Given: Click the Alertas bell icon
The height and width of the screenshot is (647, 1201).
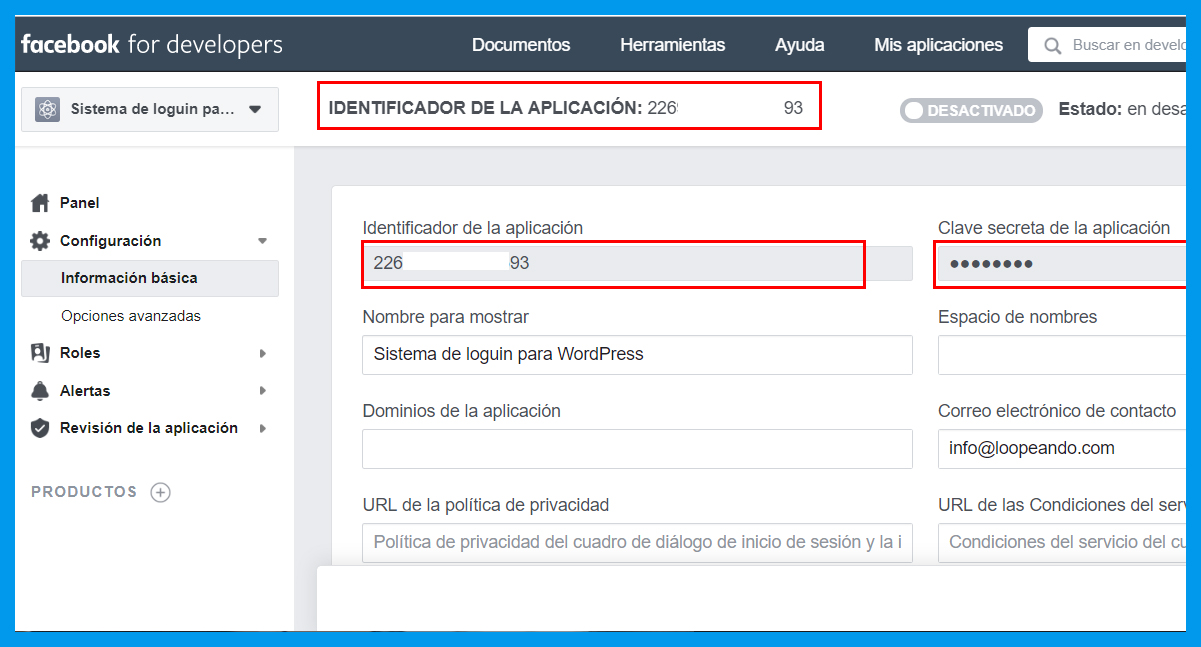Looking at the screenshot, I should tap(40, 391).
